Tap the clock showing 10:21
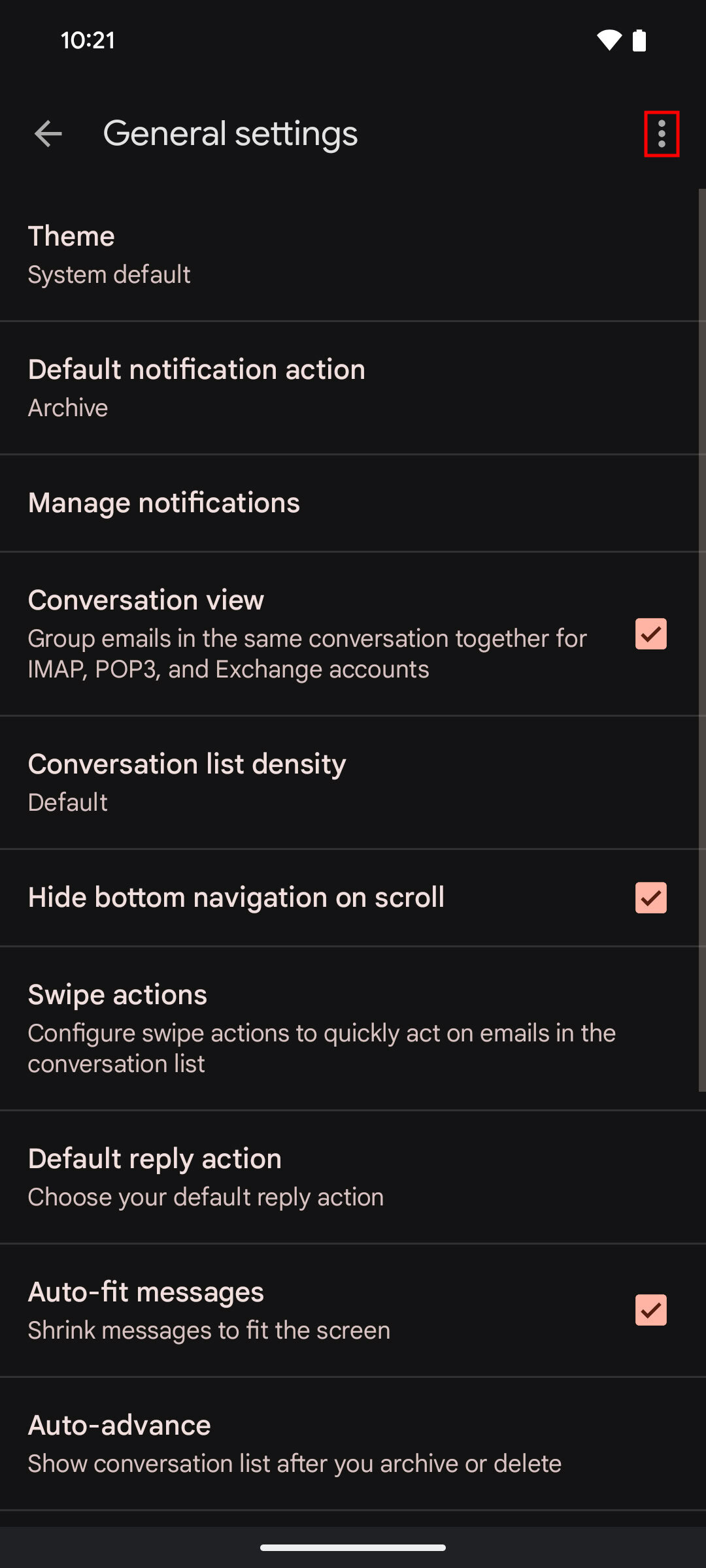 click(88, 41)
